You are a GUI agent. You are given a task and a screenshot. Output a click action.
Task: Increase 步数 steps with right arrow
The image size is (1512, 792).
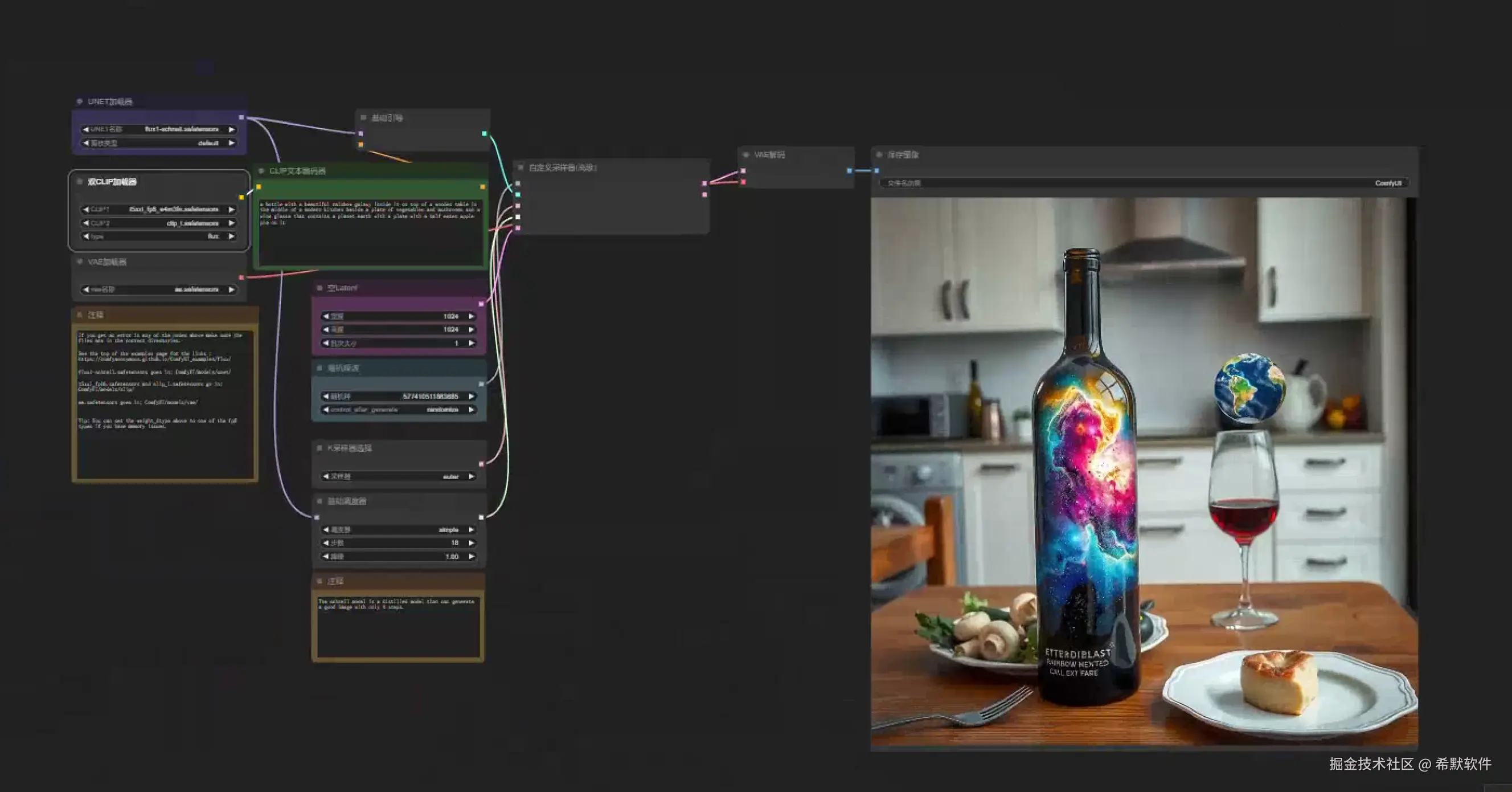pos(472,543)
